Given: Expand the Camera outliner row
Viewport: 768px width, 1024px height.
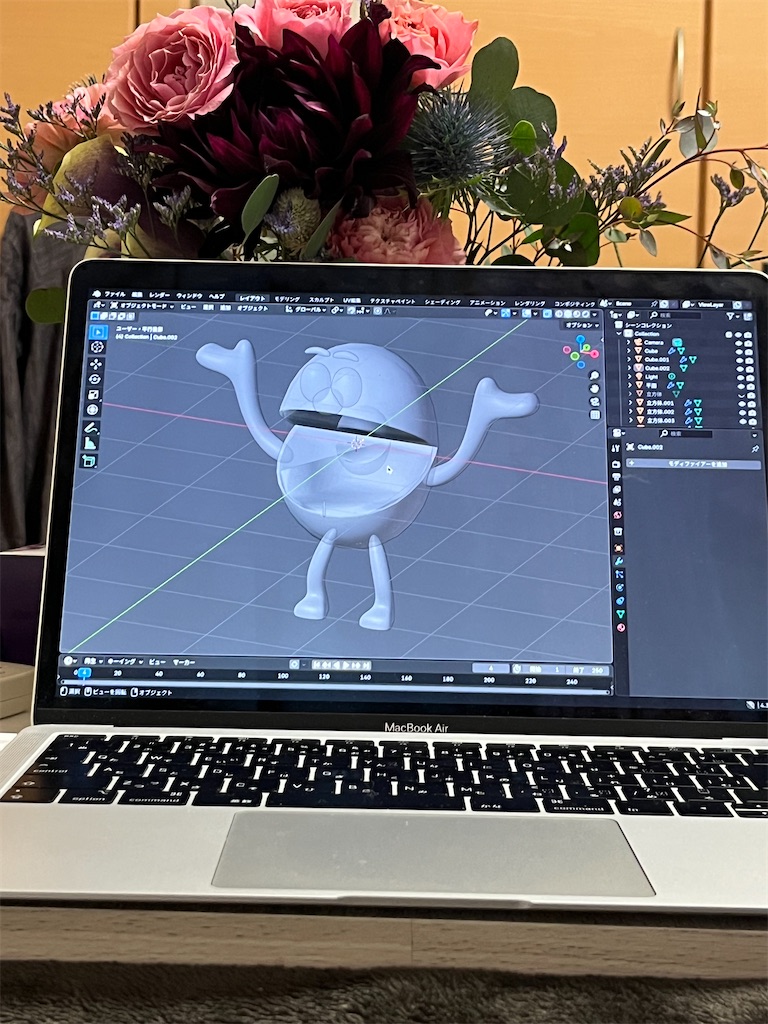Looking at the screenshot, I should point(628,342).
